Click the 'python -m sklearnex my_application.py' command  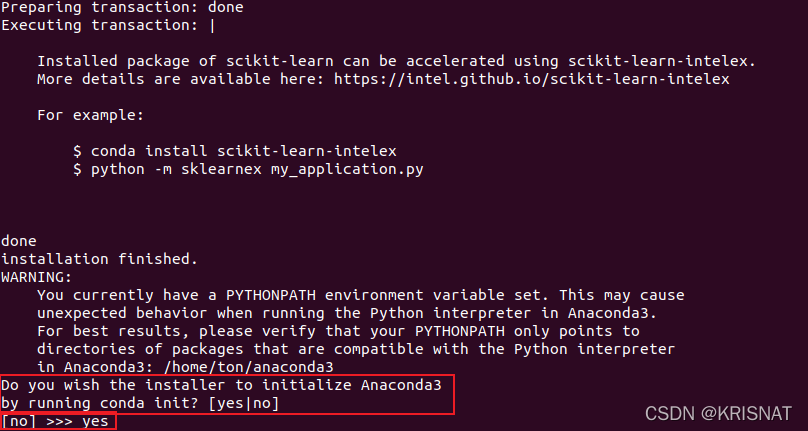(257, 169)
